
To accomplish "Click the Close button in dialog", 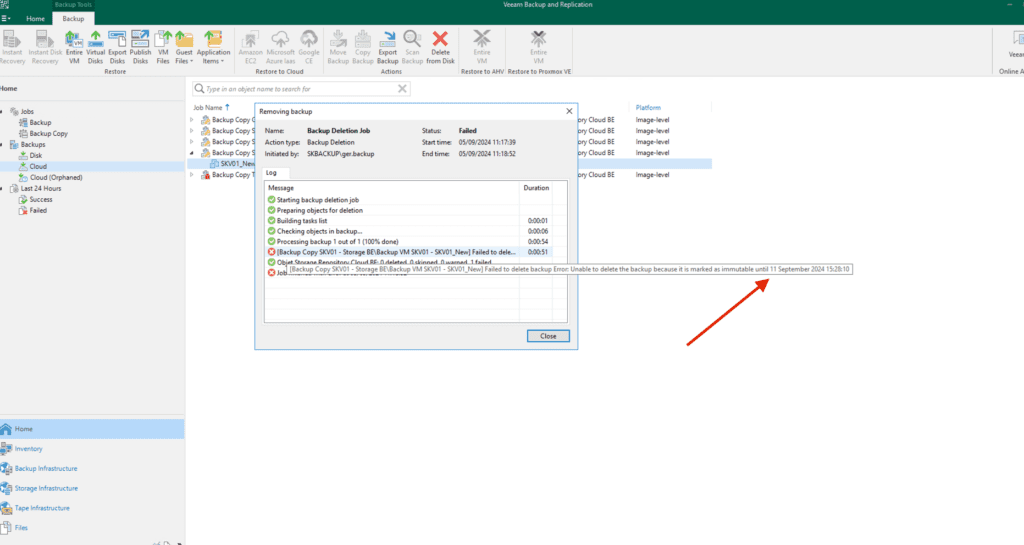I will pos(548,336).
